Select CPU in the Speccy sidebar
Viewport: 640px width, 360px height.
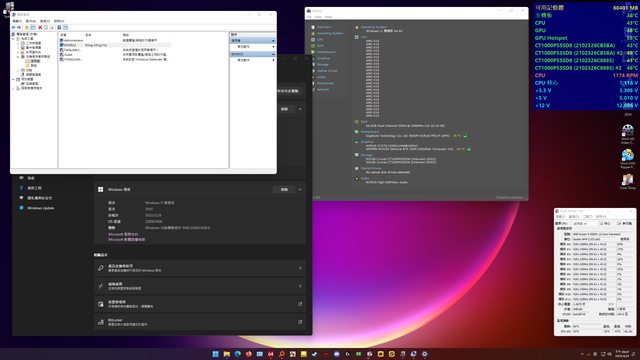(x=320, y=40)
